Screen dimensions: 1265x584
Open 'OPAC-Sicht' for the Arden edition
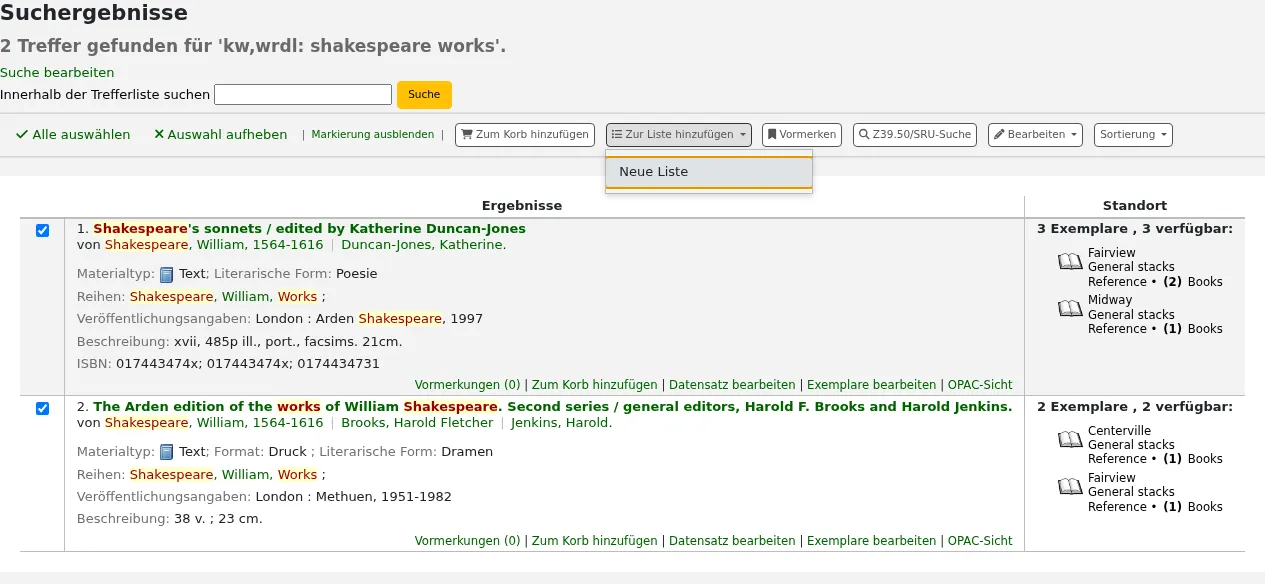[x=980, y=541]
